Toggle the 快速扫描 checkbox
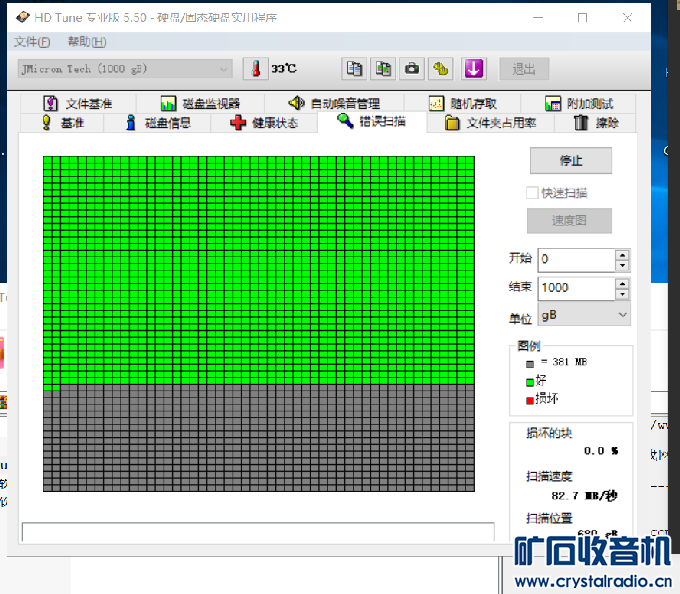Image resolution: width=680 pixels, height=594 pixels. [532, 193]
